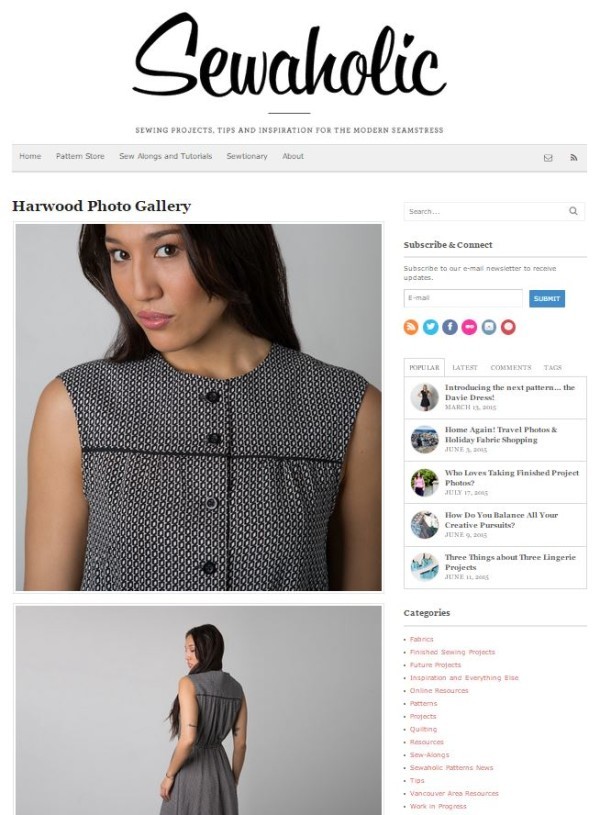Open the Facebook page icon
Screen dimensions: 600x815
(x=450, y=327)
